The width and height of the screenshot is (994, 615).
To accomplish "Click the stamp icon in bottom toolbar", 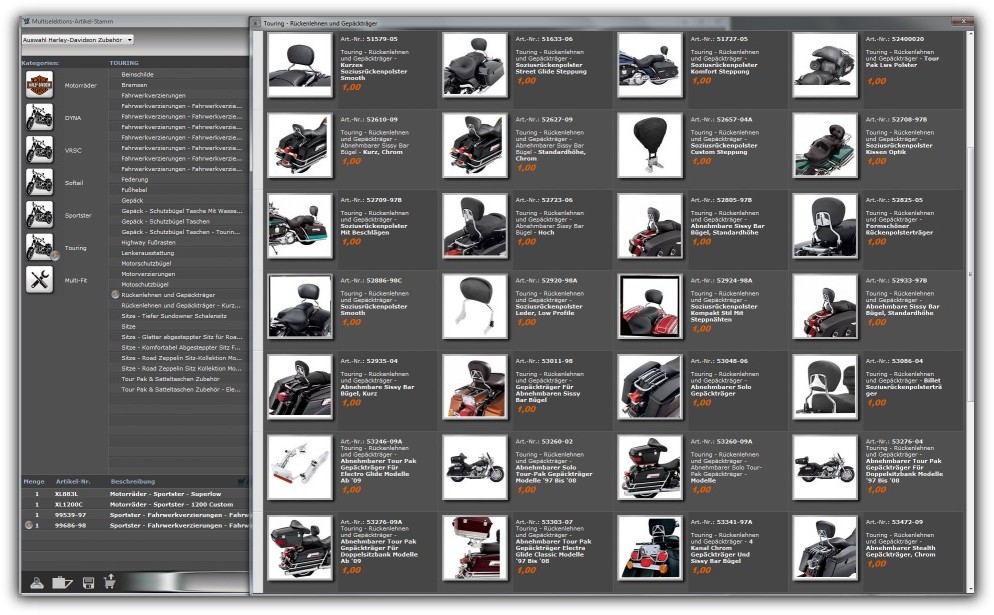I will (x=37, y=582).
